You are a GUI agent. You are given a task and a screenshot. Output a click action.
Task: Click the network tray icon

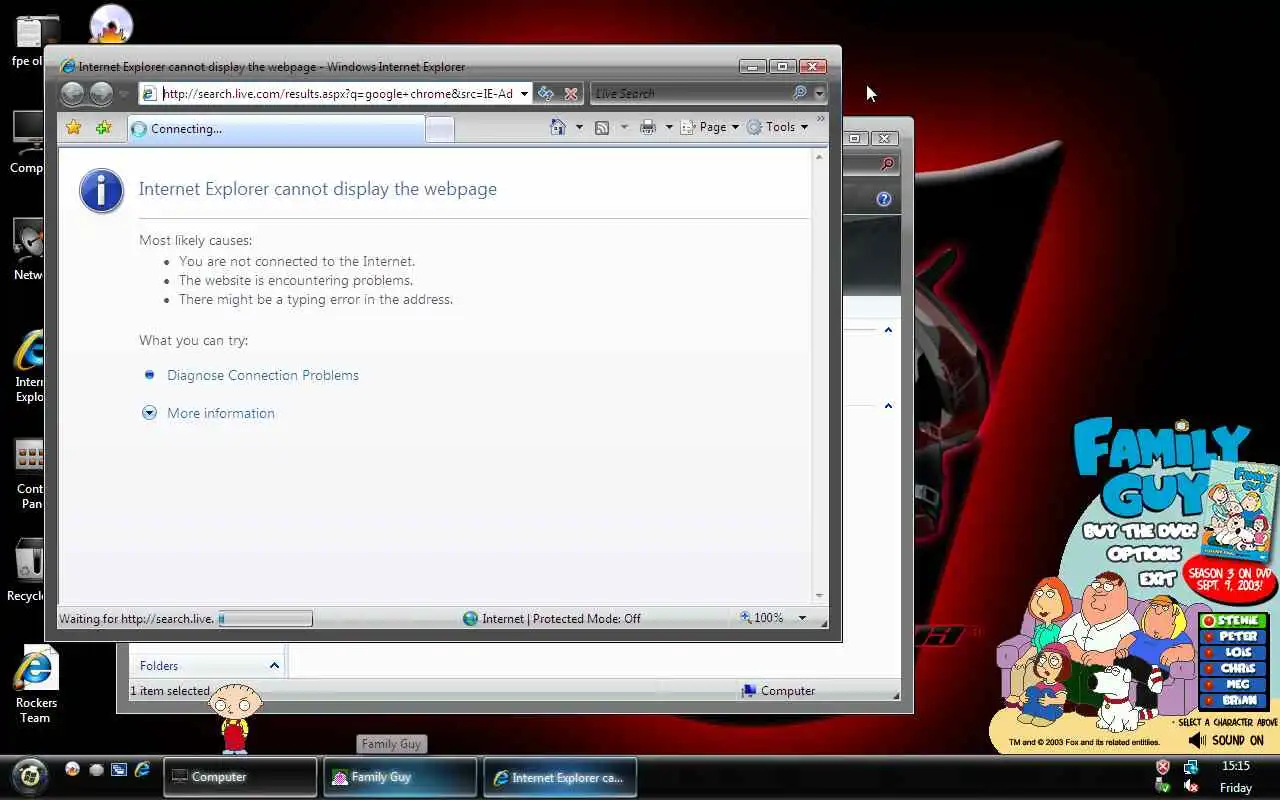point(1191,767)
